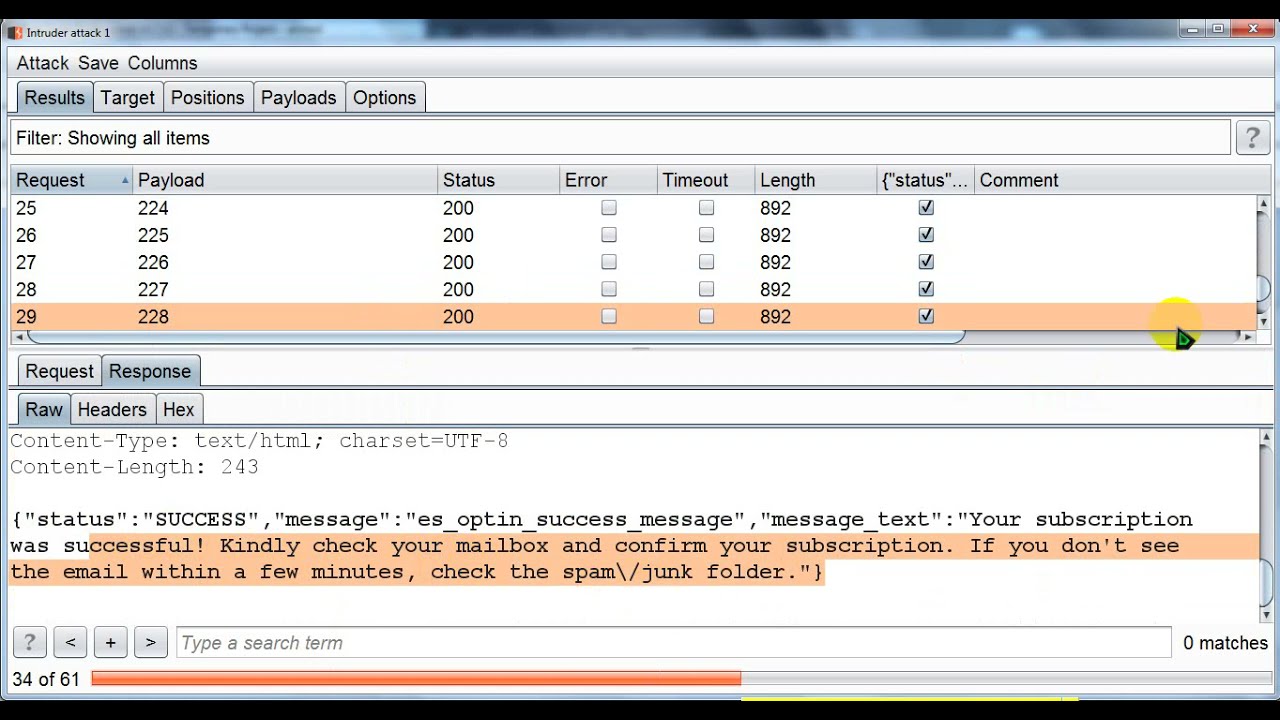Screen dimensions: 1280x720
Task: Click the plus search options button
Action: 111,642
